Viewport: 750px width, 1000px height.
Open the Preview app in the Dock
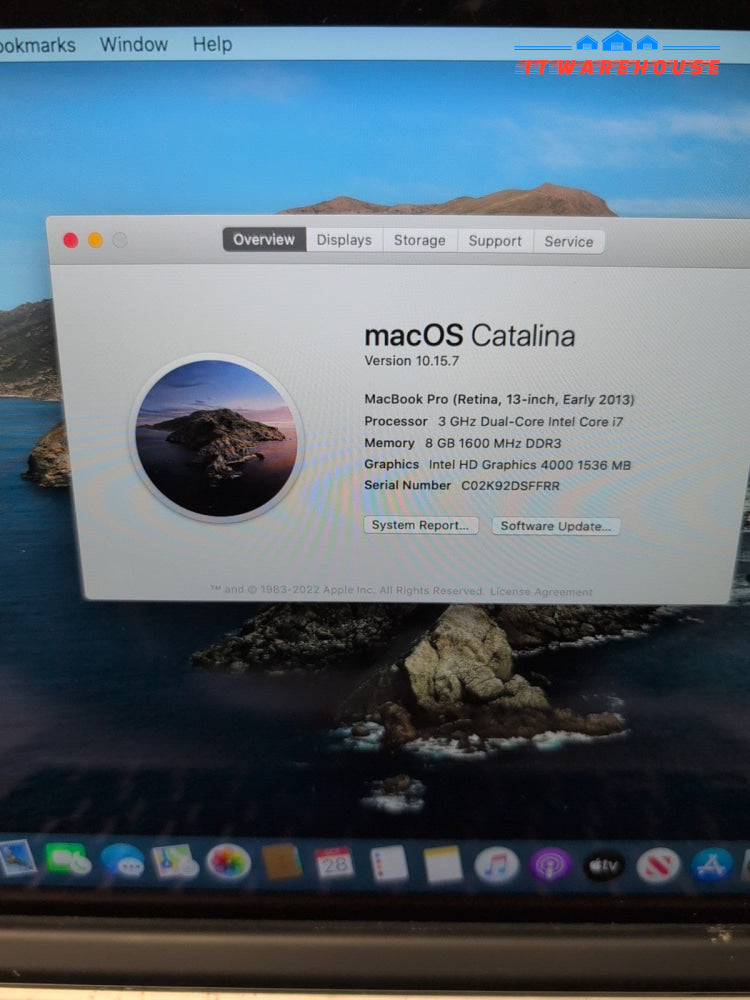[x=17, y=858]
